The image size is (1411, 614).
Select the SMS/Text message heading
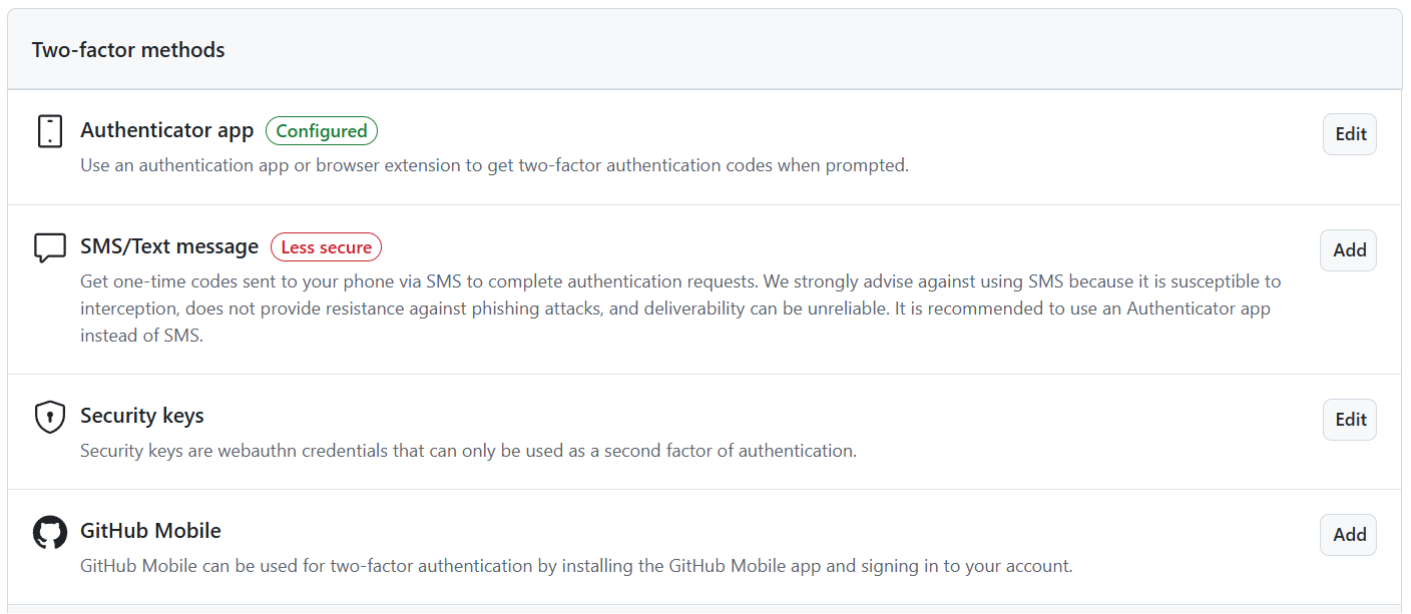pyautogui.click(x=169, y=246)
